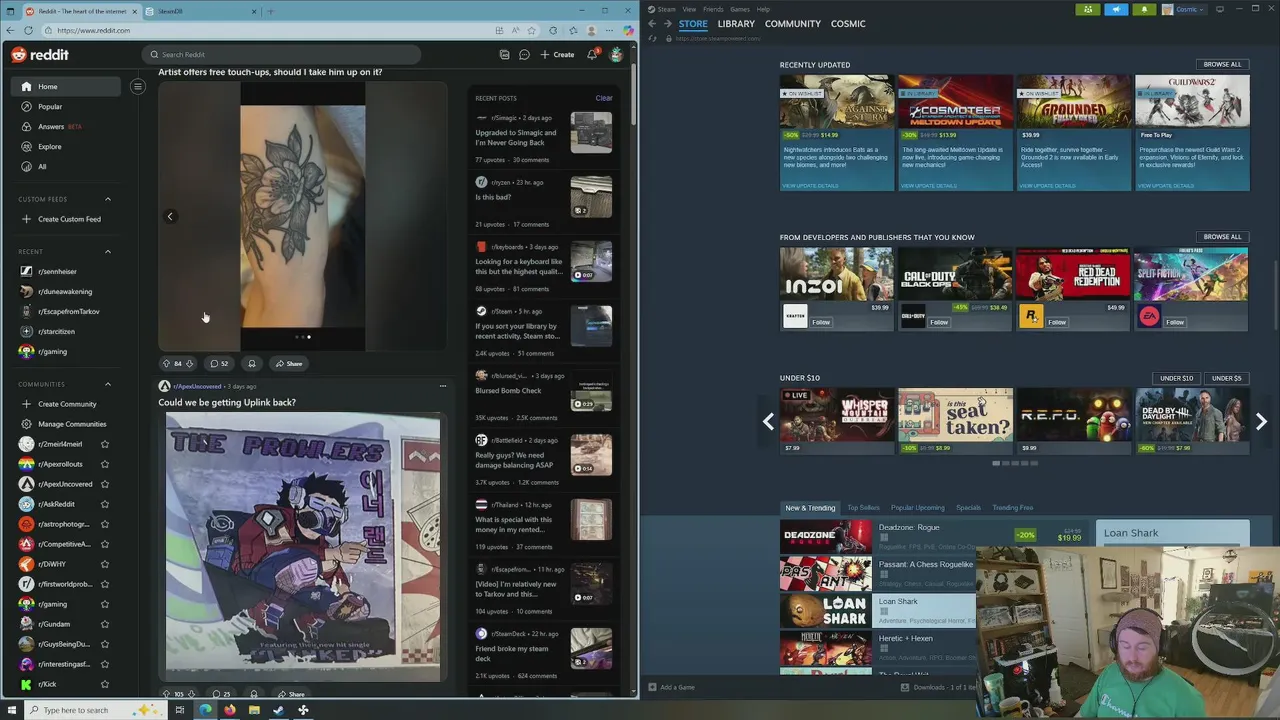Select Popular Upcoming tab in Steam
The width and height of the screenshot is (1280, 720).
(917, 508)
